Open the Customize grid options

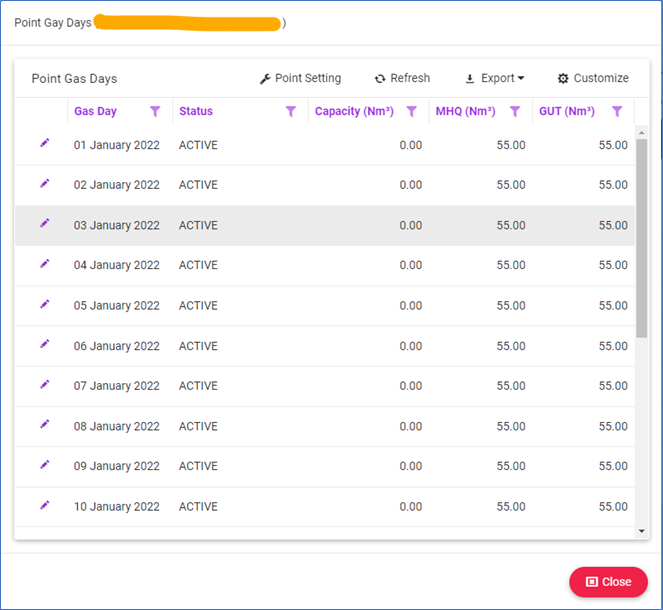[593, 78]
